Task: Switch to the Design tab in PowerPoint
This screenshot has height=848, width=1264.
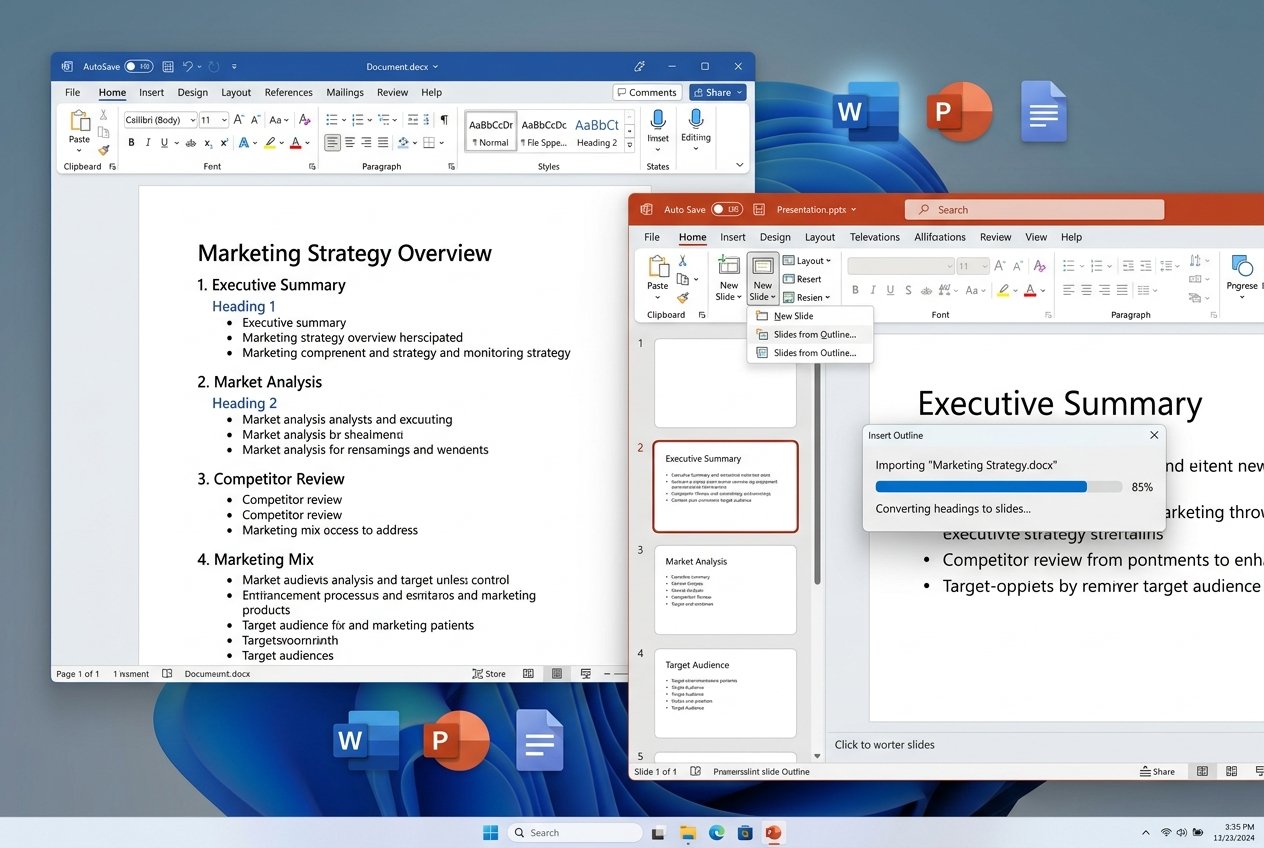Action: [x=775, y=237]
